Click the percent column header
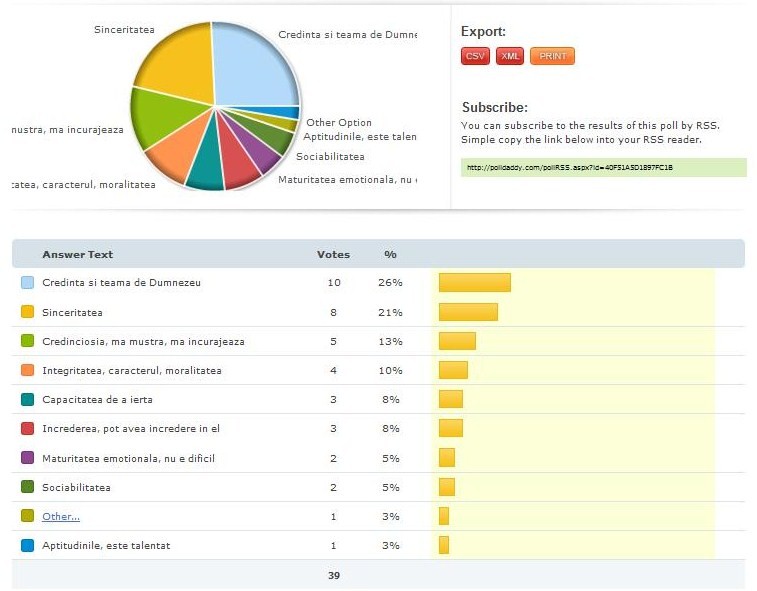757x591 pixels. [389, 254]
